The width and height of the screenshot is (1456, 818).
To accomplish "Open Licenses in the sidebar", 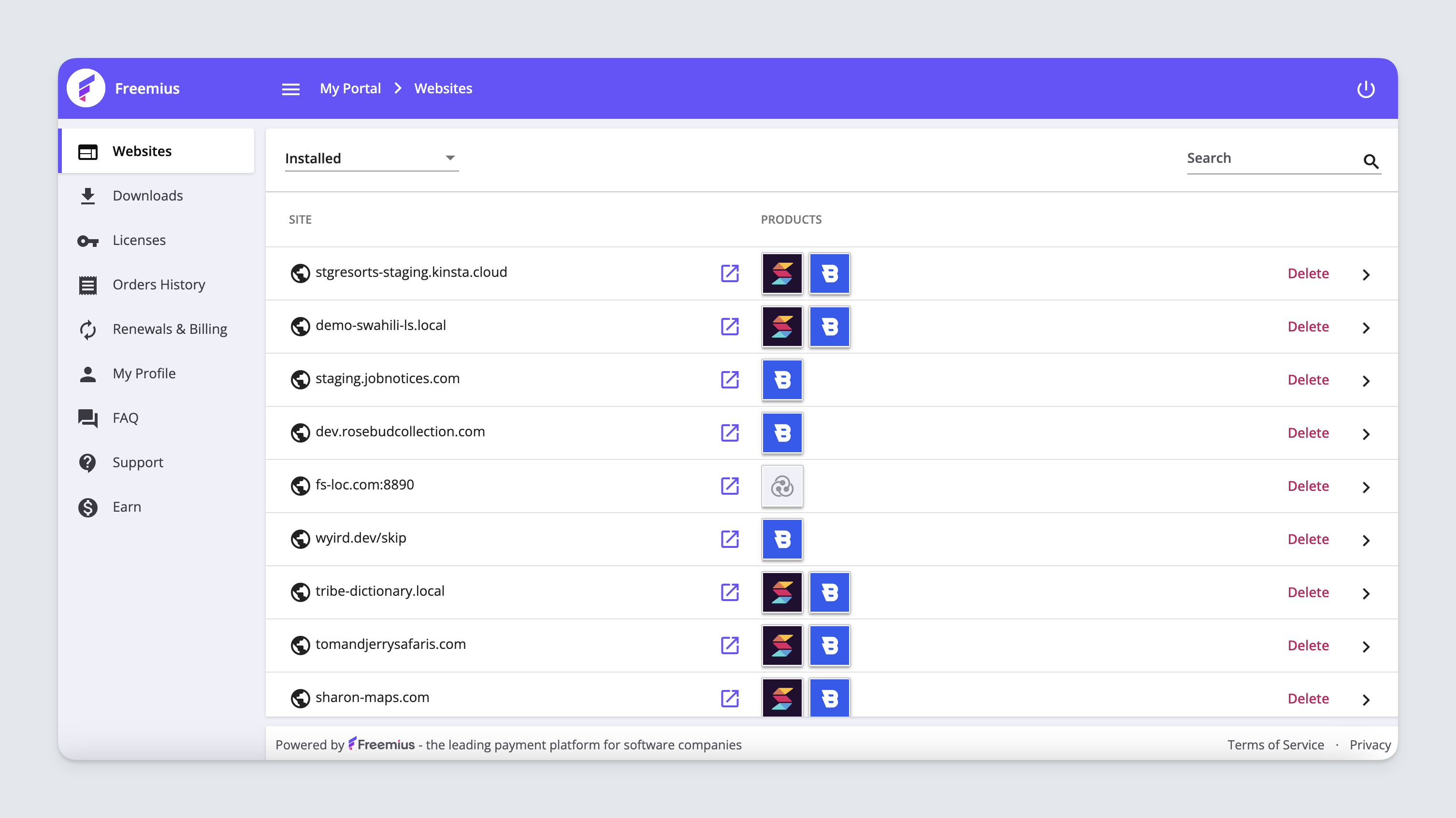I will [157, 240].
